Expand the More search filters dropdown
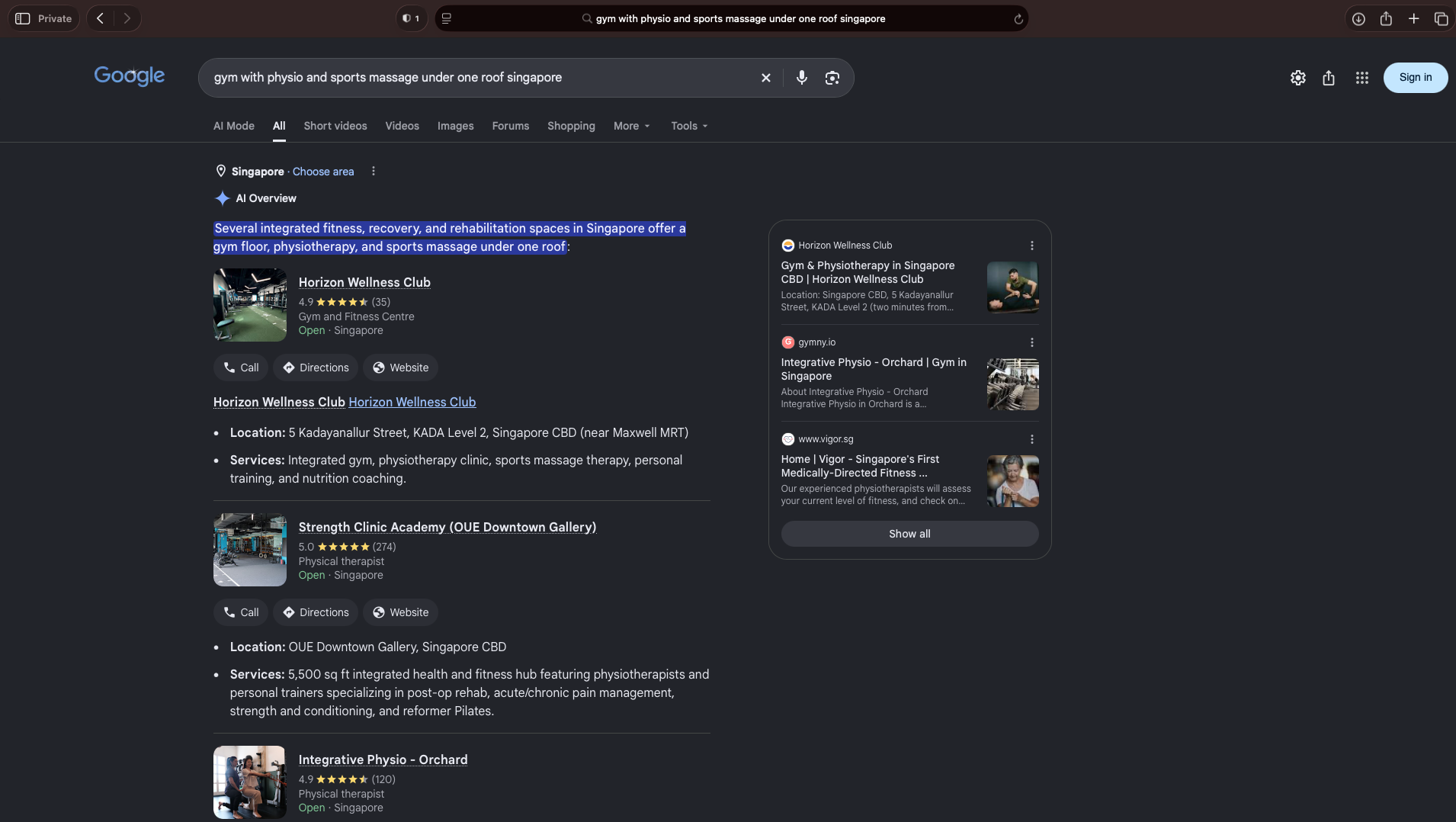 631,127
